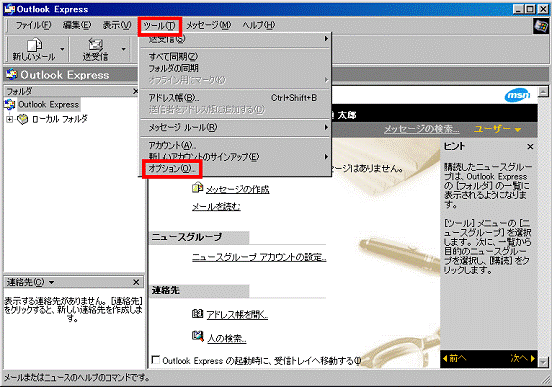Open the 表示(V) menu
The height and width of the screenshot is (387, 552).
coord(117,25)
